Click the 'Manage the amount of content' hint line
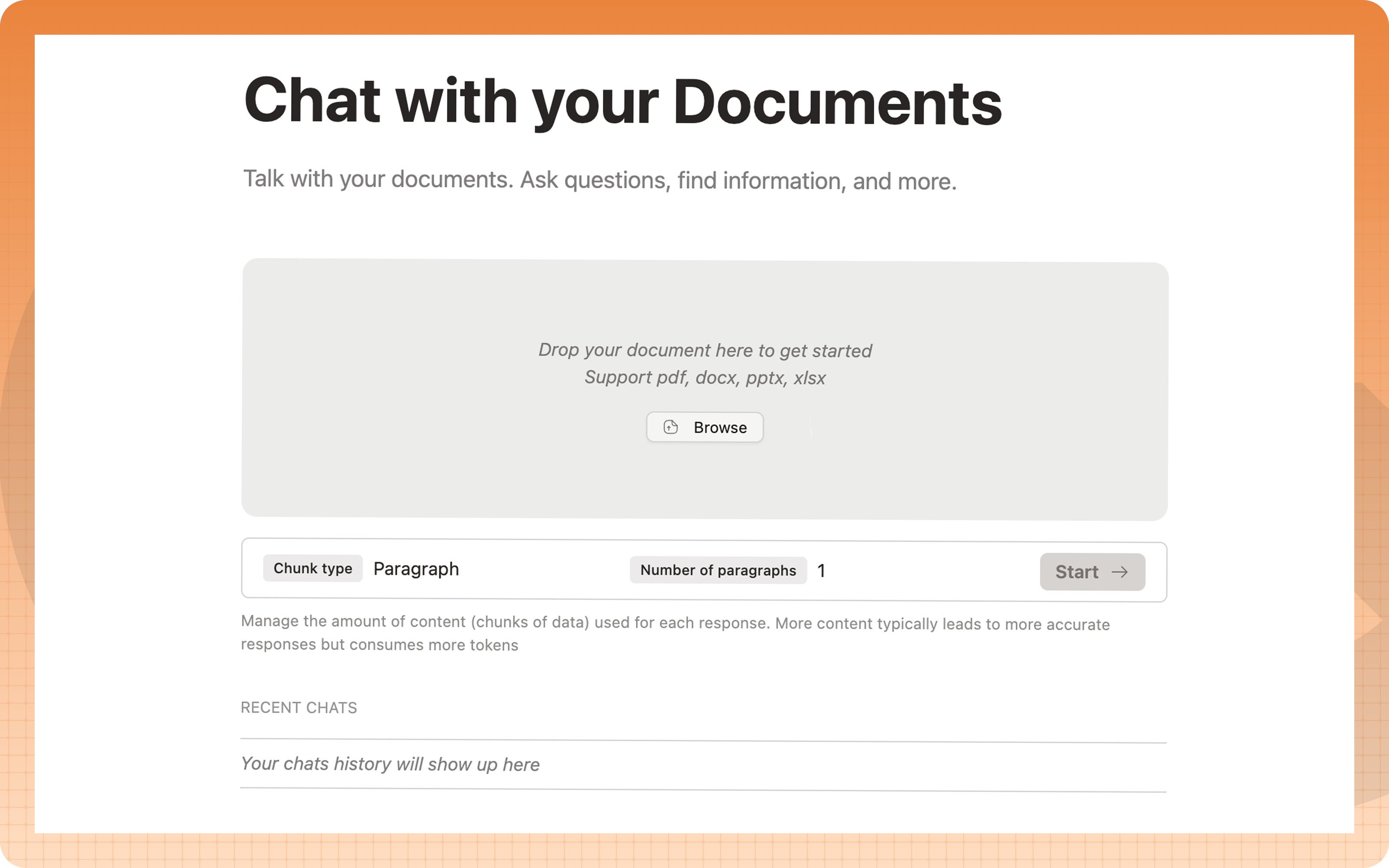The height and width of the screenshot is (868, 1389). click(675, 623)
